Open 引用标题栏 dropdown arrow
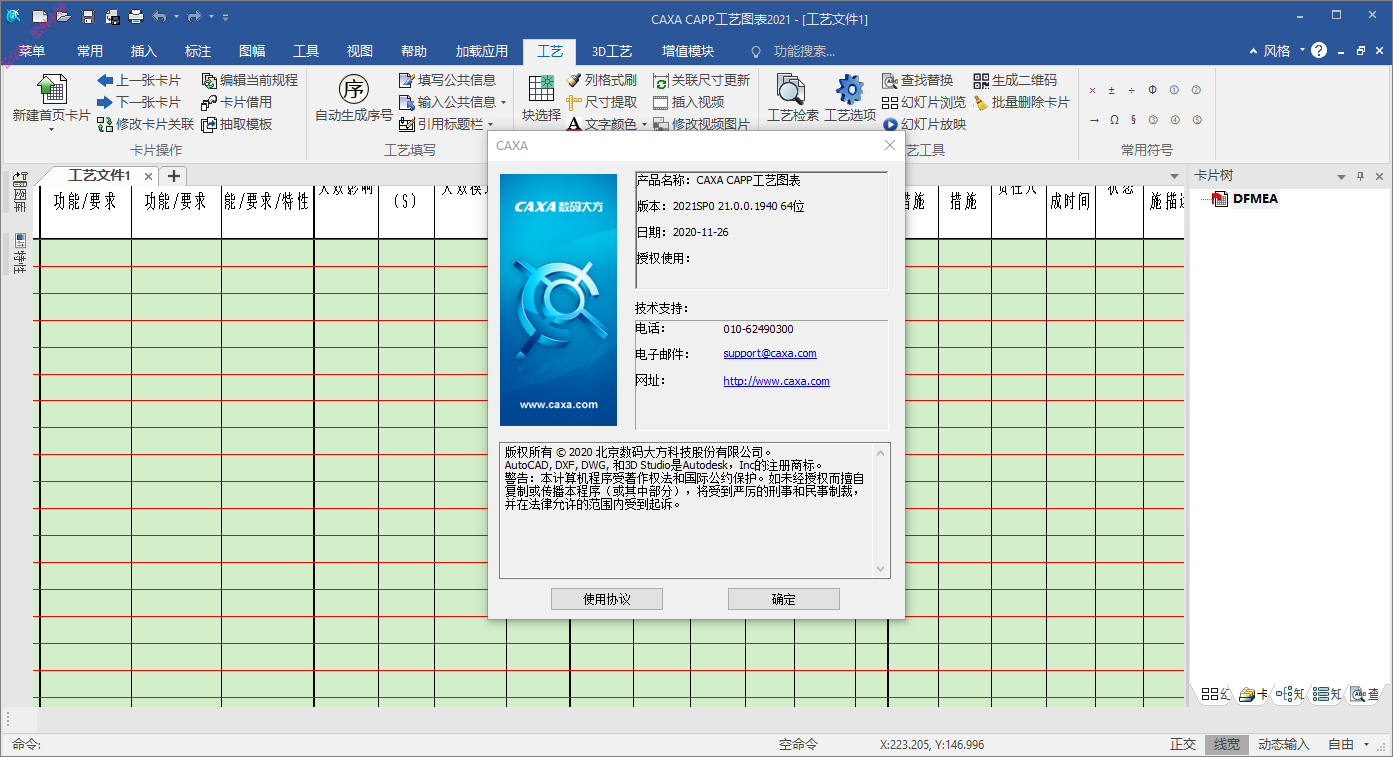This screenshot has width=1393, height=757. [490, 124]
